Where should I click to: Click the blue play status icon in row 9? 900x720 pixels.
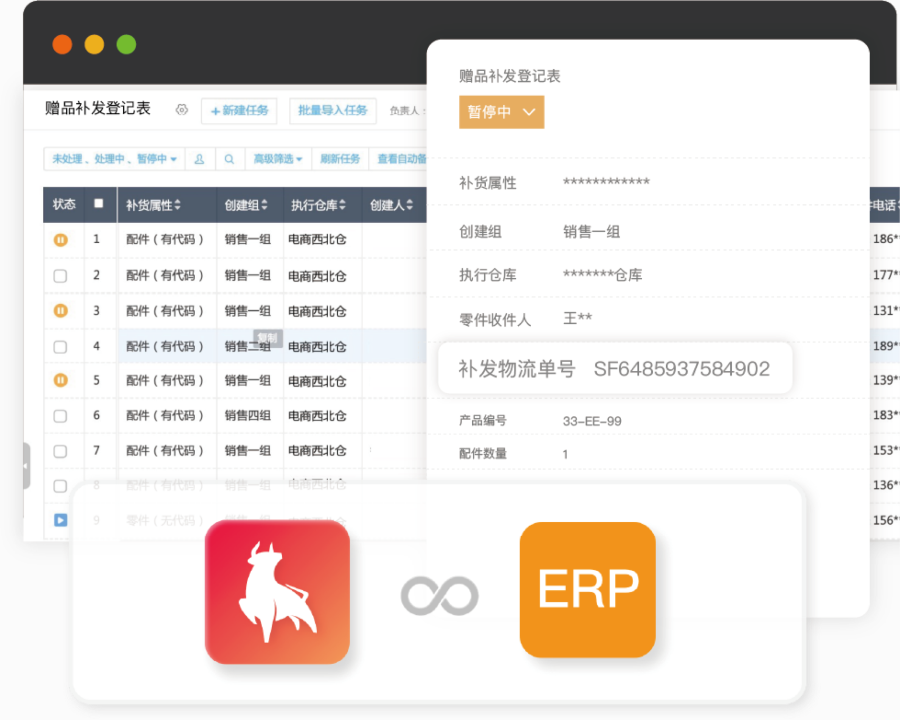coord(60,520)
